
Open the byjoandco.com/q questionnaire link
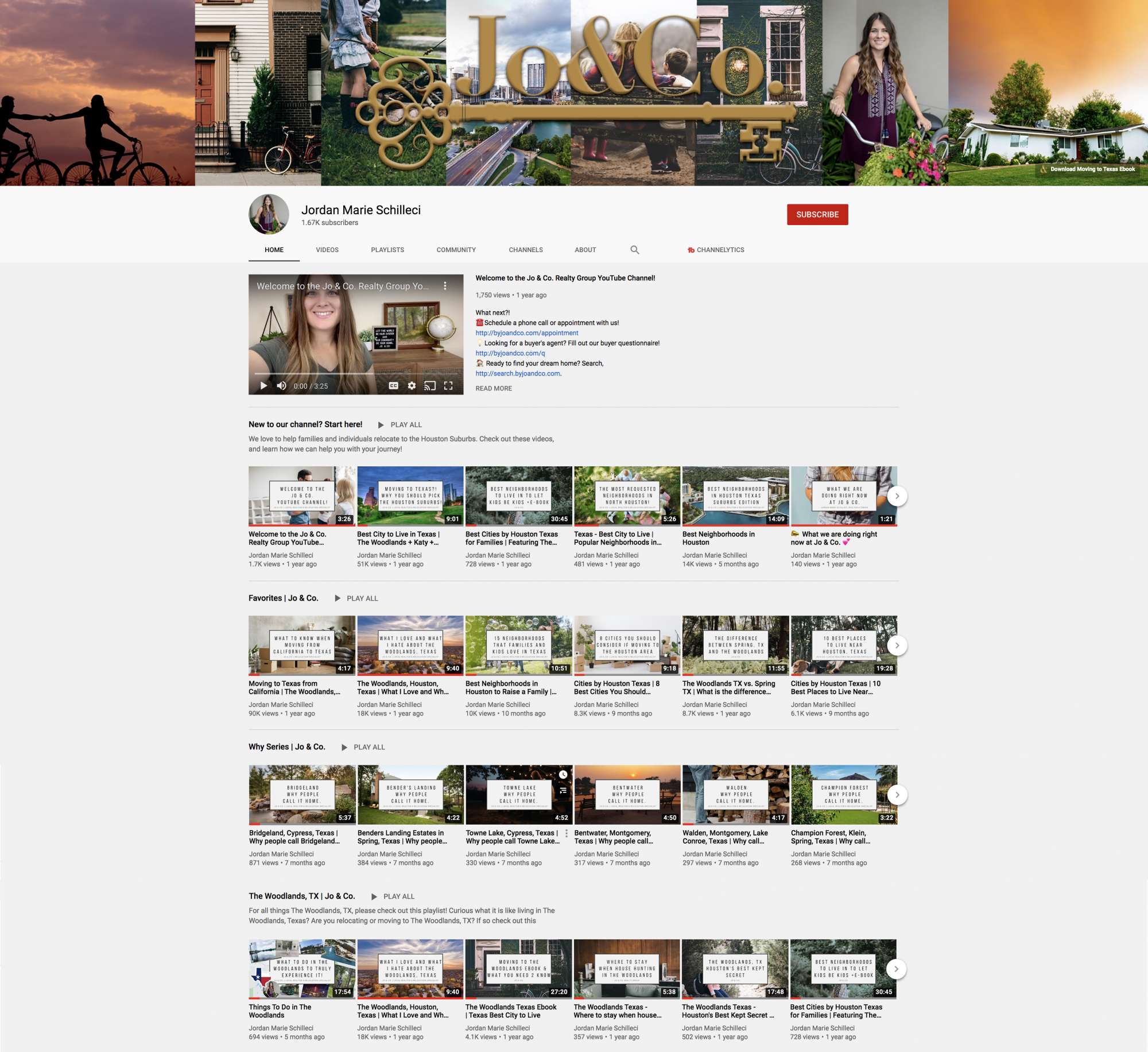(x=510, y=353)
